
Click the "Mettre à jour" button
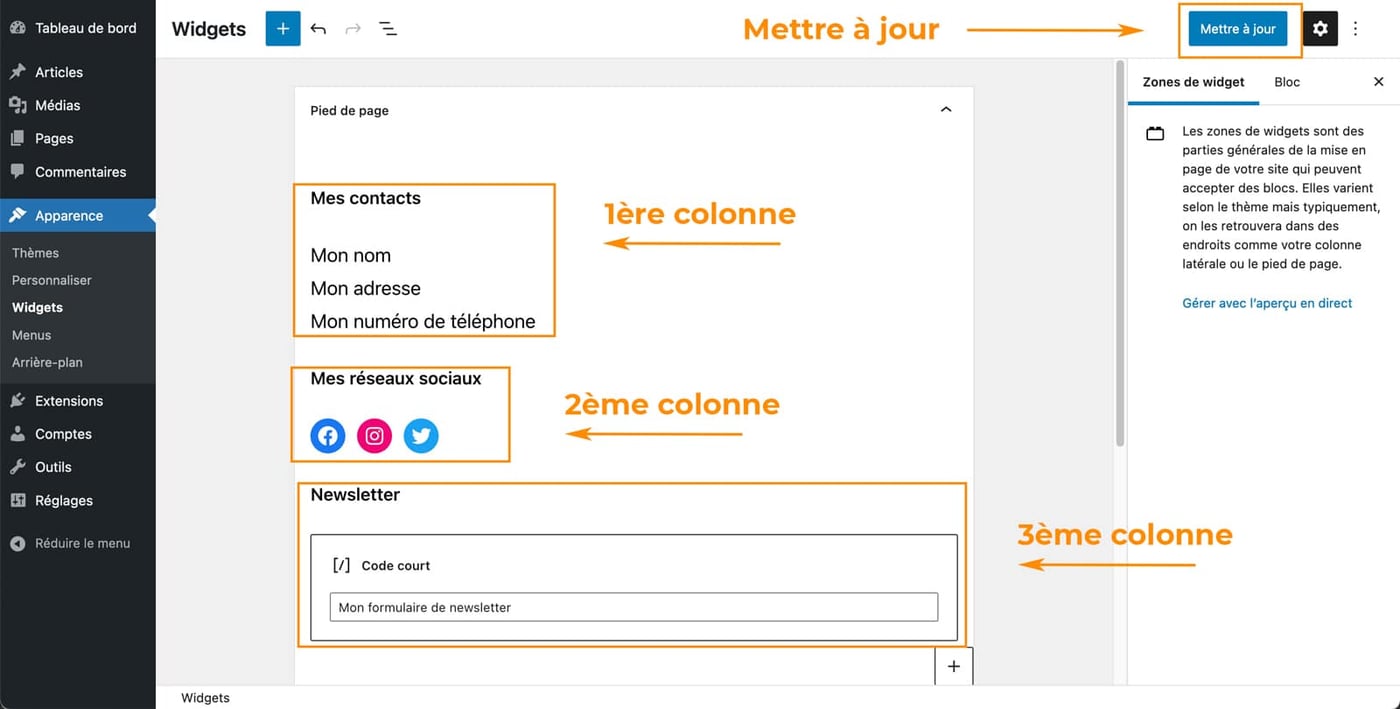[x=1239, y=28]
